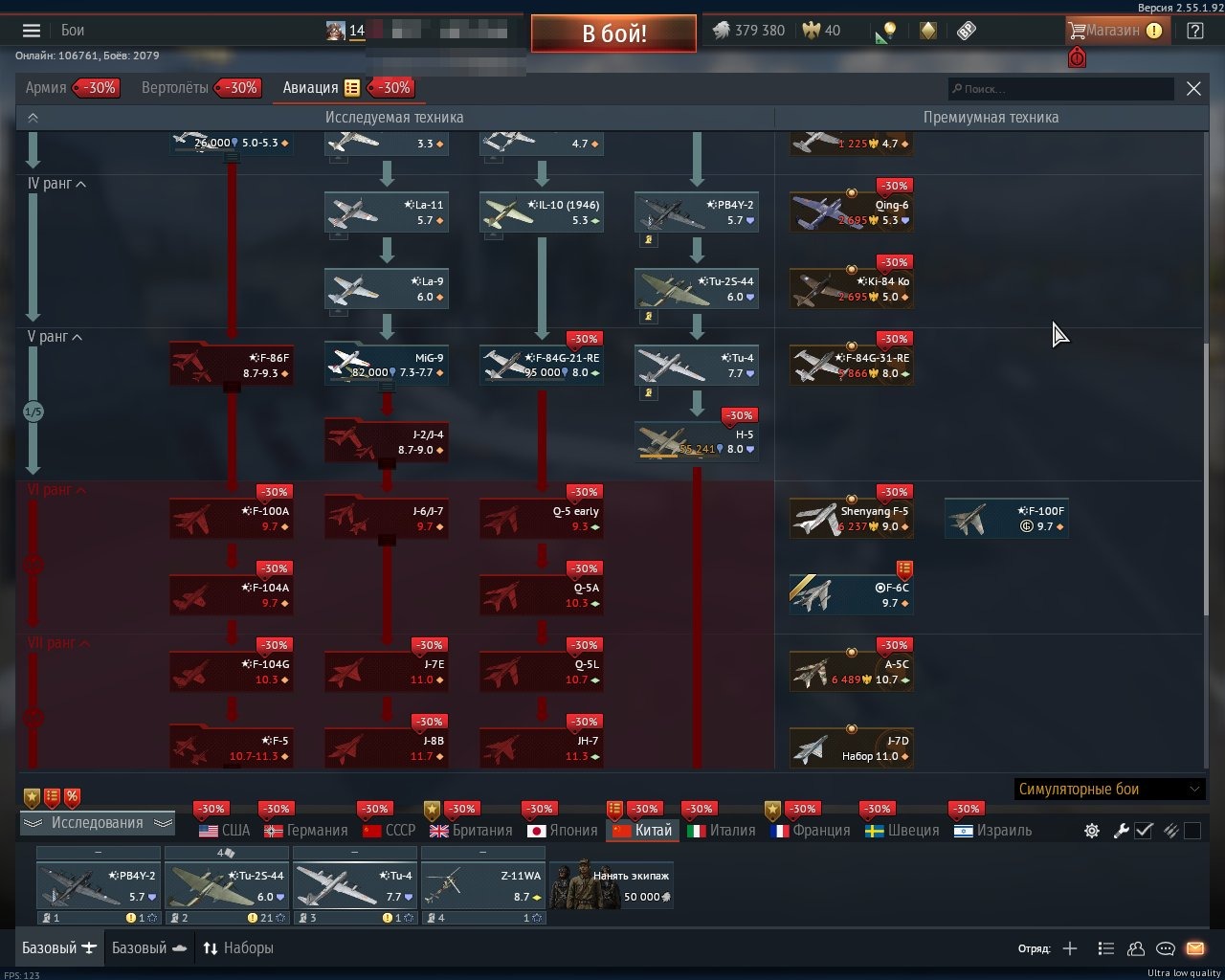Select the Базовый aircraft preset
The width and height of the screenshot is (1225, 980).
tap(59, 948)
